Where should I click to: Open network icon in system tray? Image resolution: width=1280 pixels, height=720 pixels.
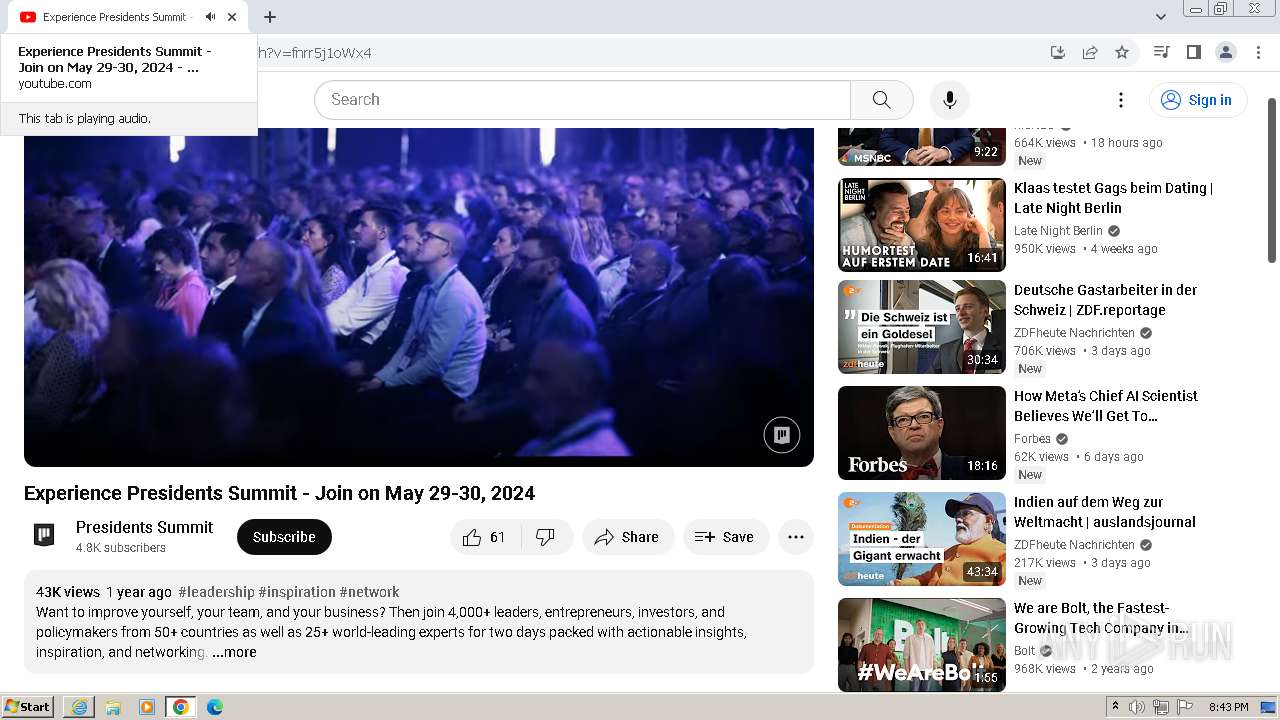(1161, 707)
